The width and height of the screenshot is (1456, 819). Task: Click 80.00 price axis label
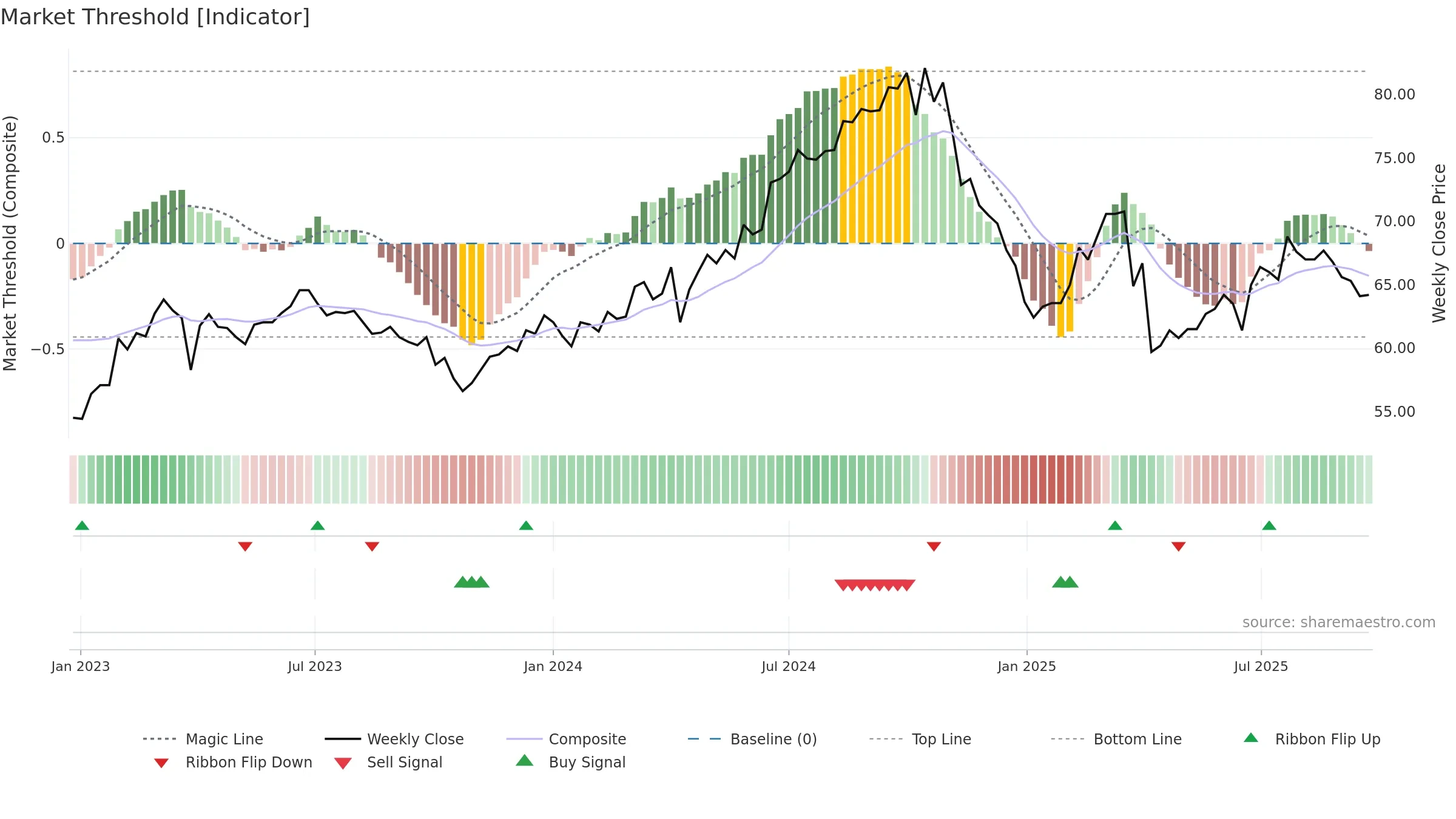click(x=1395, y=95)
